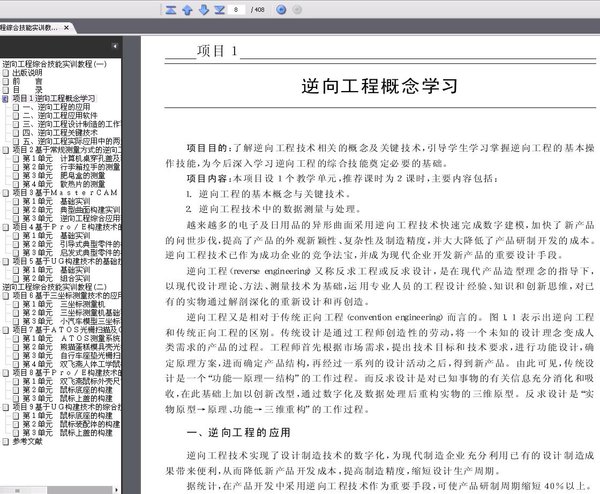600x494 pixels.
Task: Click the bookmark panel horizontal scrollbar thumb
Action: (x=24, y=490)
